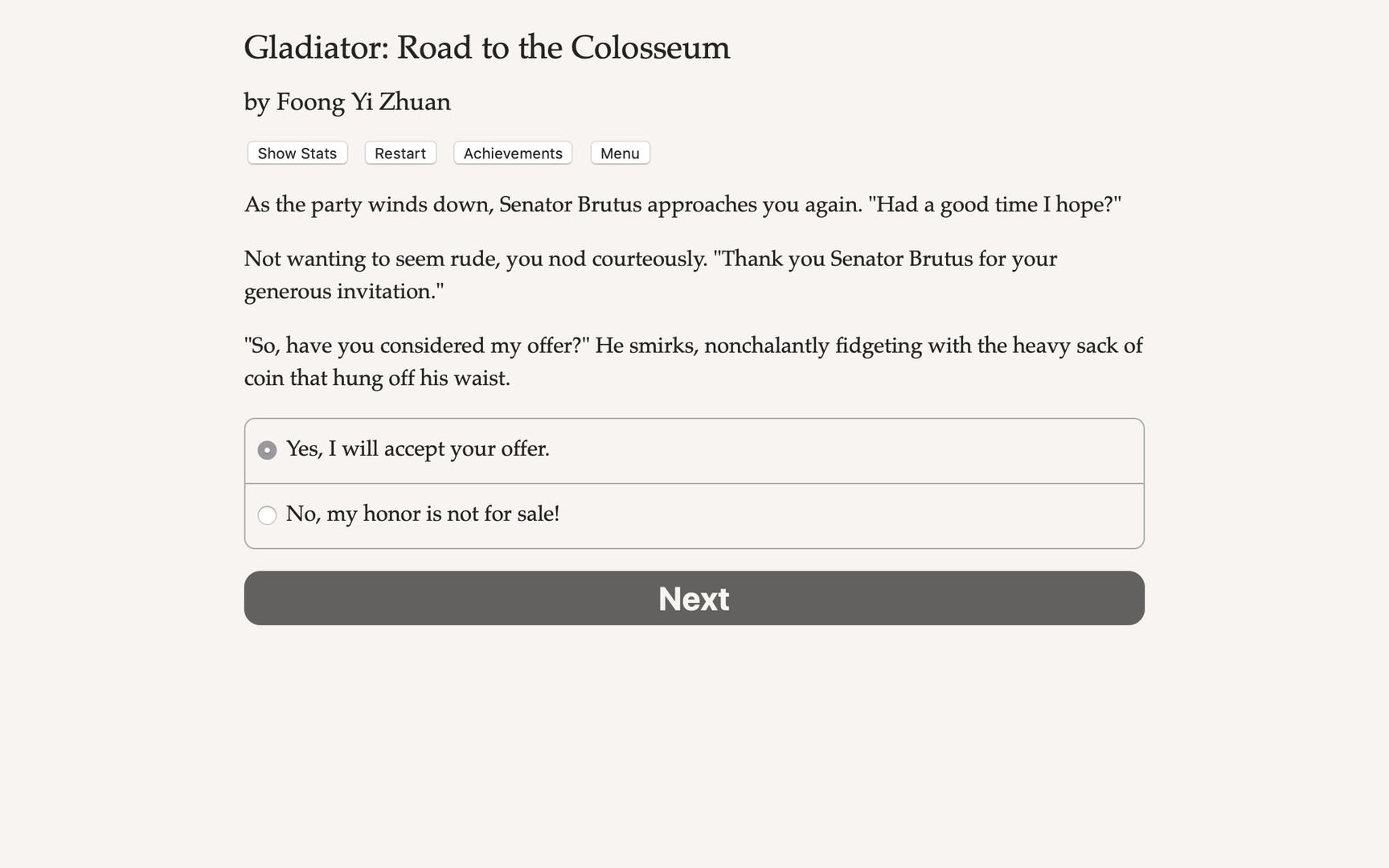Choose "No, my honor is not for sale!"
1389x868 pixels.
click(x=267, y=515)
